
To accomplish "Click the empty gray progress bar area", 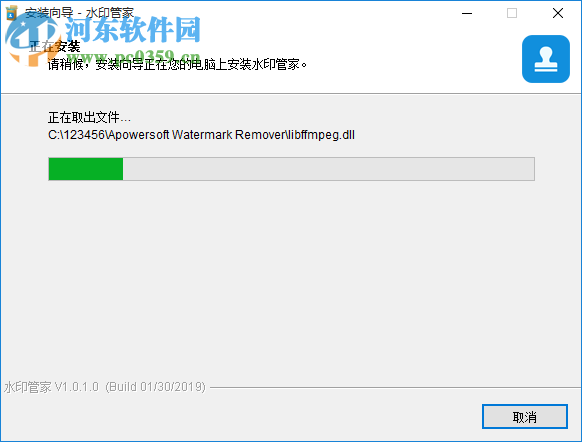I will 328,169.
